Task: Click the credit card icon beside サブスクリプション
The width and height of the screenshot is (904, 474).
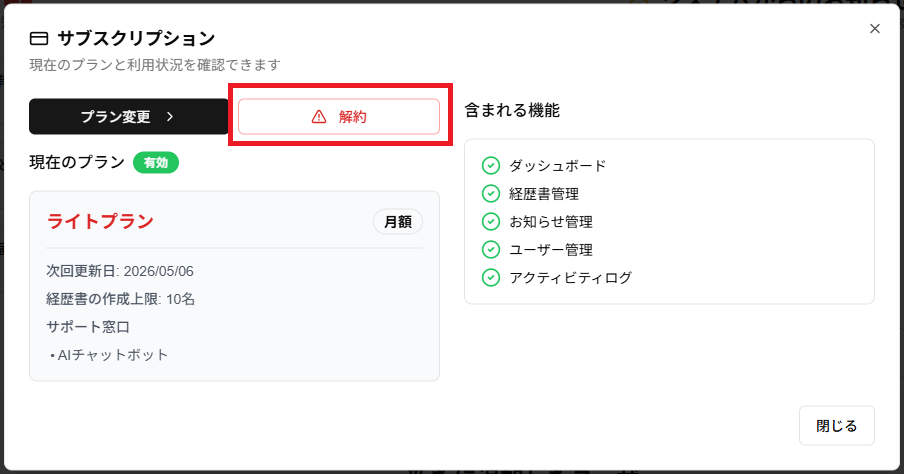Action: [39, 39]
